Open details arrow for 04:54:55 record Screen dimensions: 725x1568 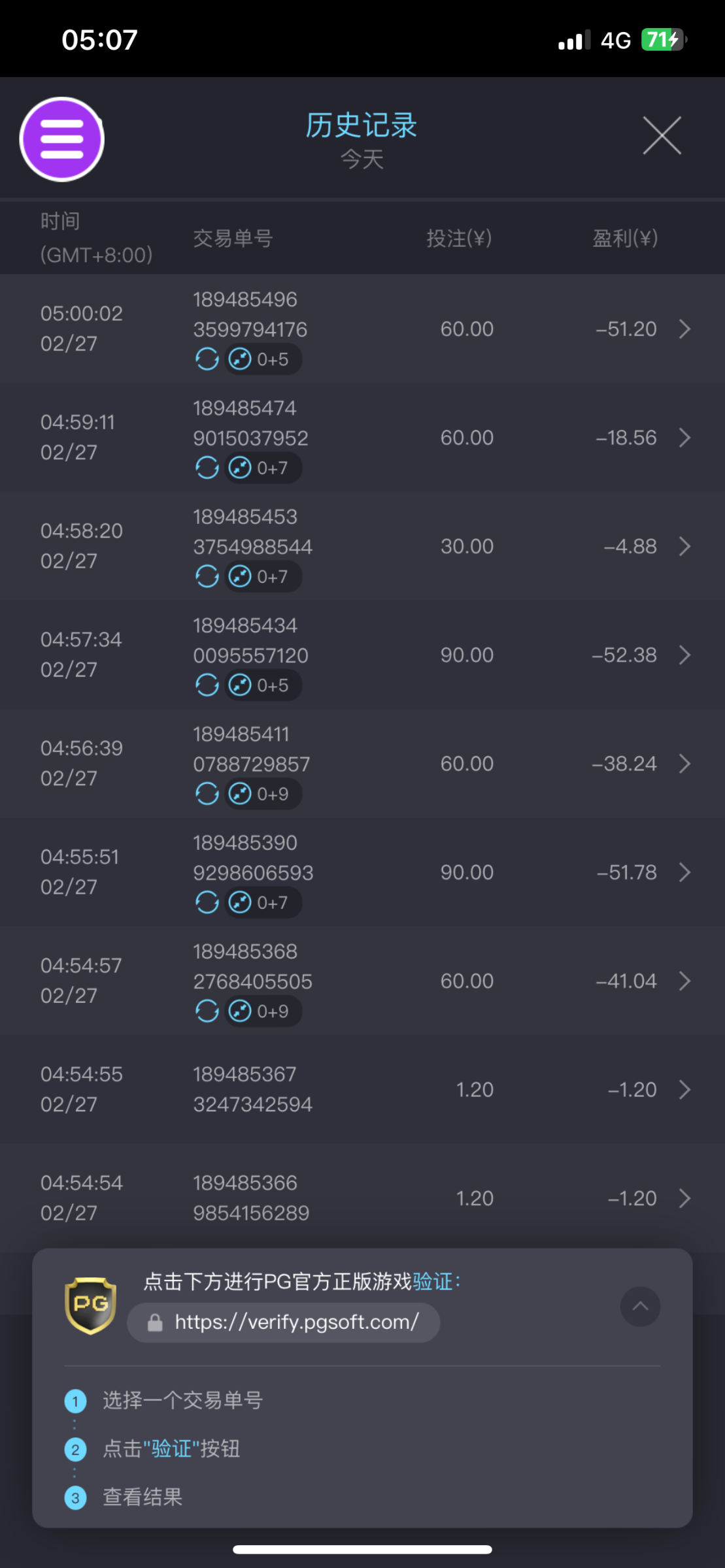click(684, 1089)
